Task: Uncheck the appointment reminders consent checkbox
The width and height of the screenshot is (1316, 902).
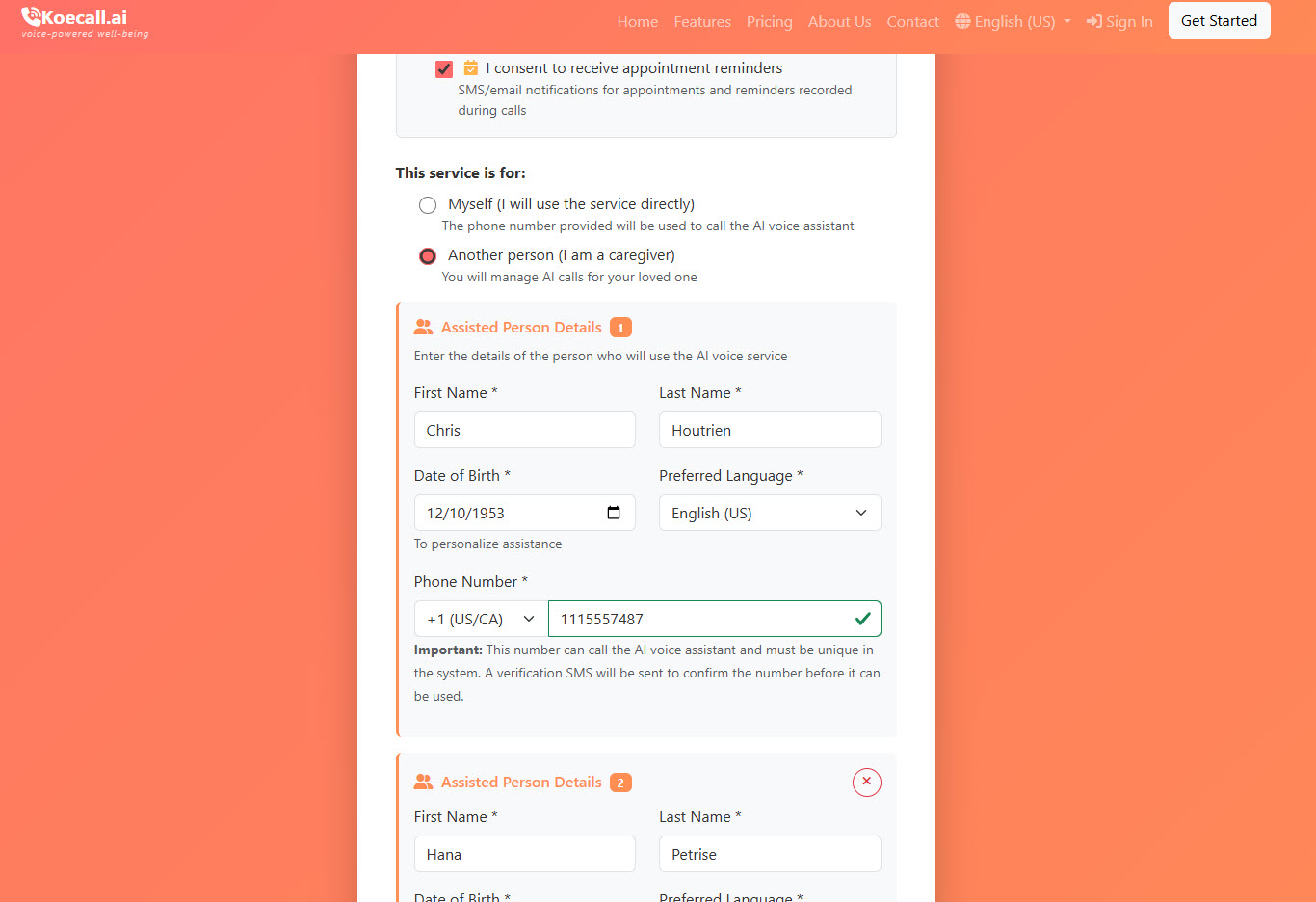Action: pos(444,68)
